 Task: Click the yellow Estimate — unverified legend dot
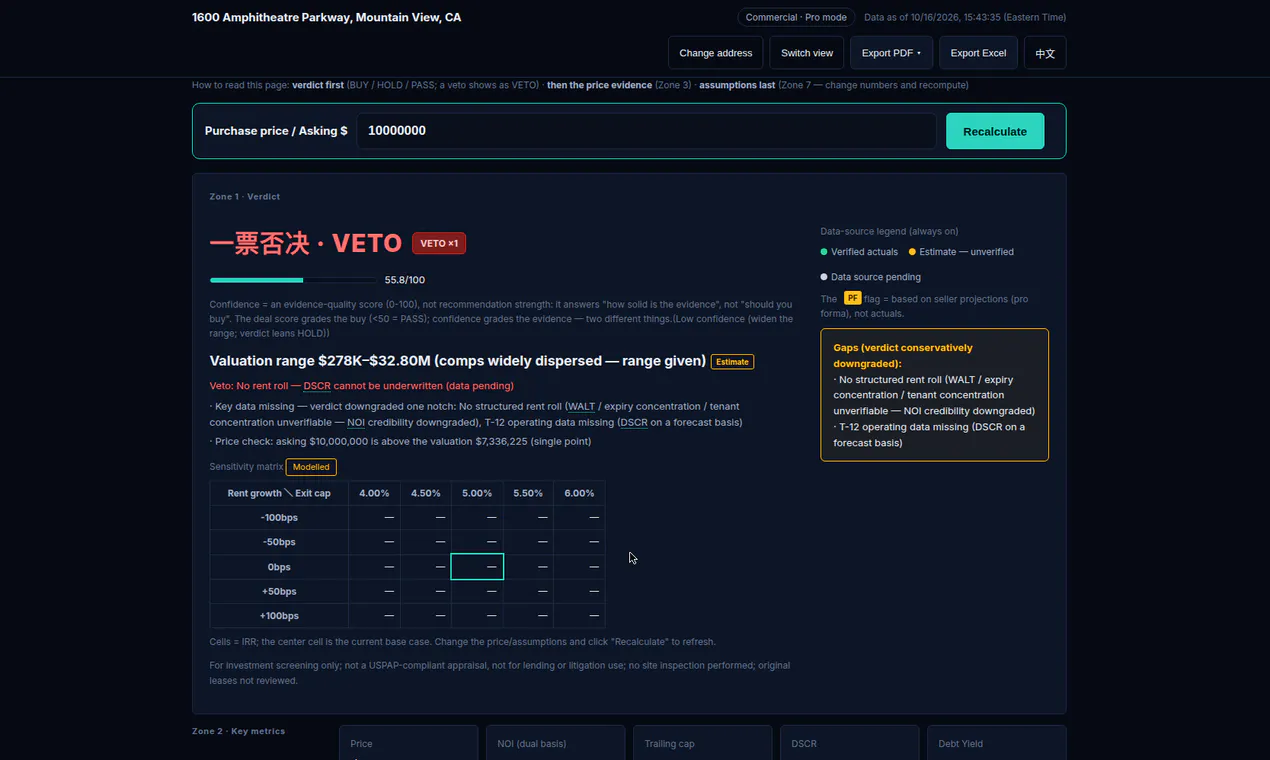tap(912, 252)
